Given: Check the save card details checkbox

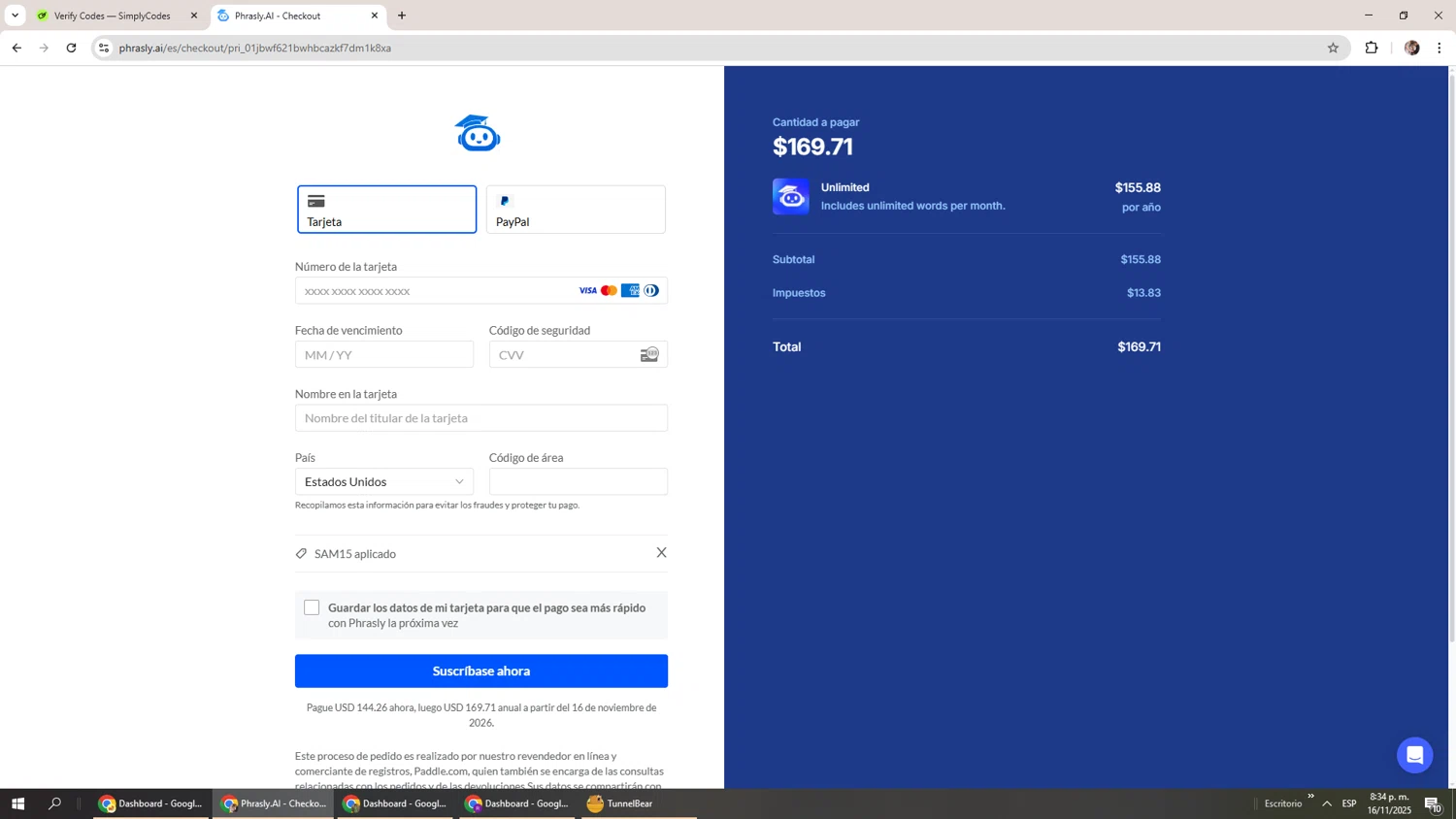Looking at the screenshot, I should [x=312, y=607].
